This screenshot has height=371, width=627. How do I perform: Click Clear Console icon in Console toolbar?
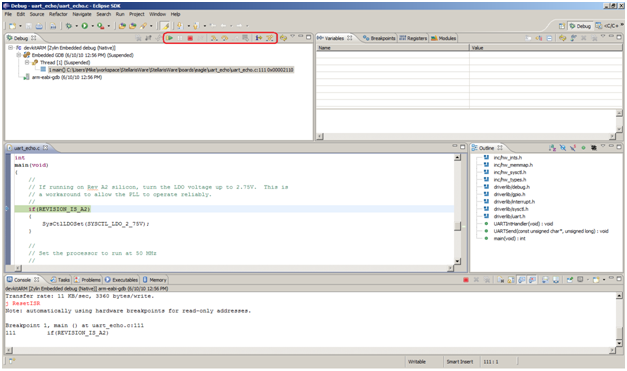coord(501,280)
